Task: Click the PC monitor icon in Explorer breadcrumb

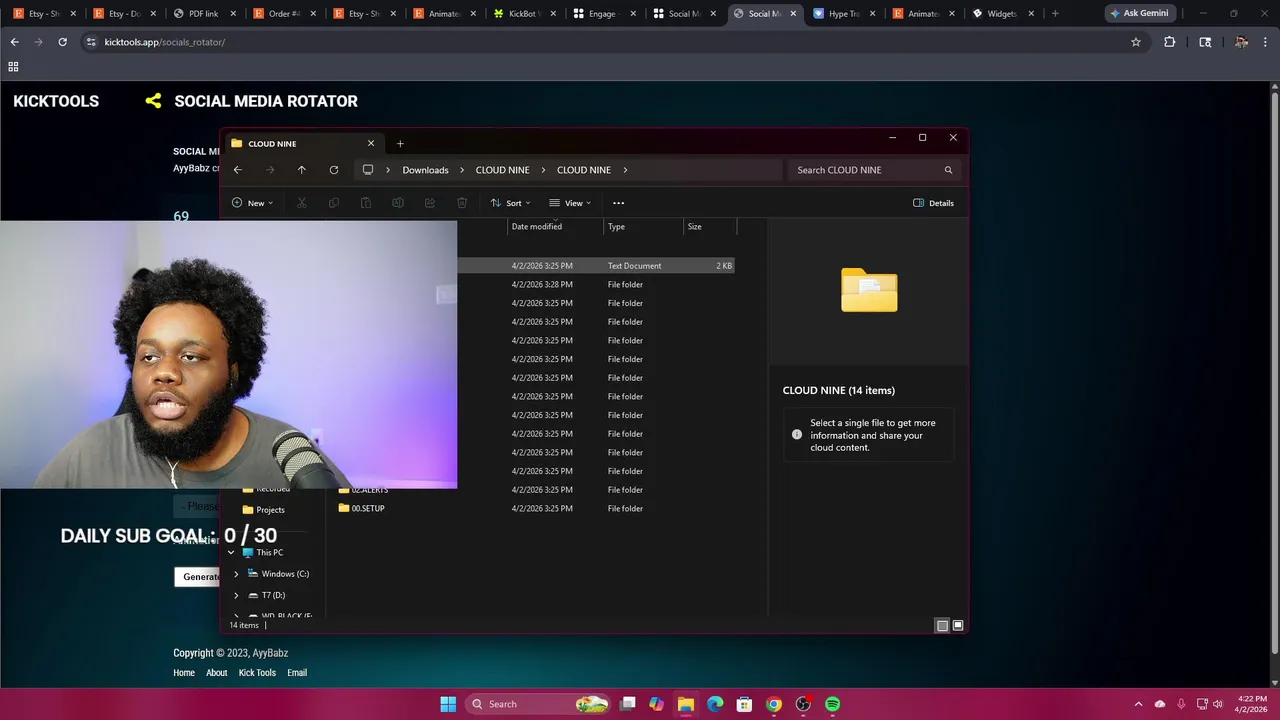Action: click(x=368, y=170)
